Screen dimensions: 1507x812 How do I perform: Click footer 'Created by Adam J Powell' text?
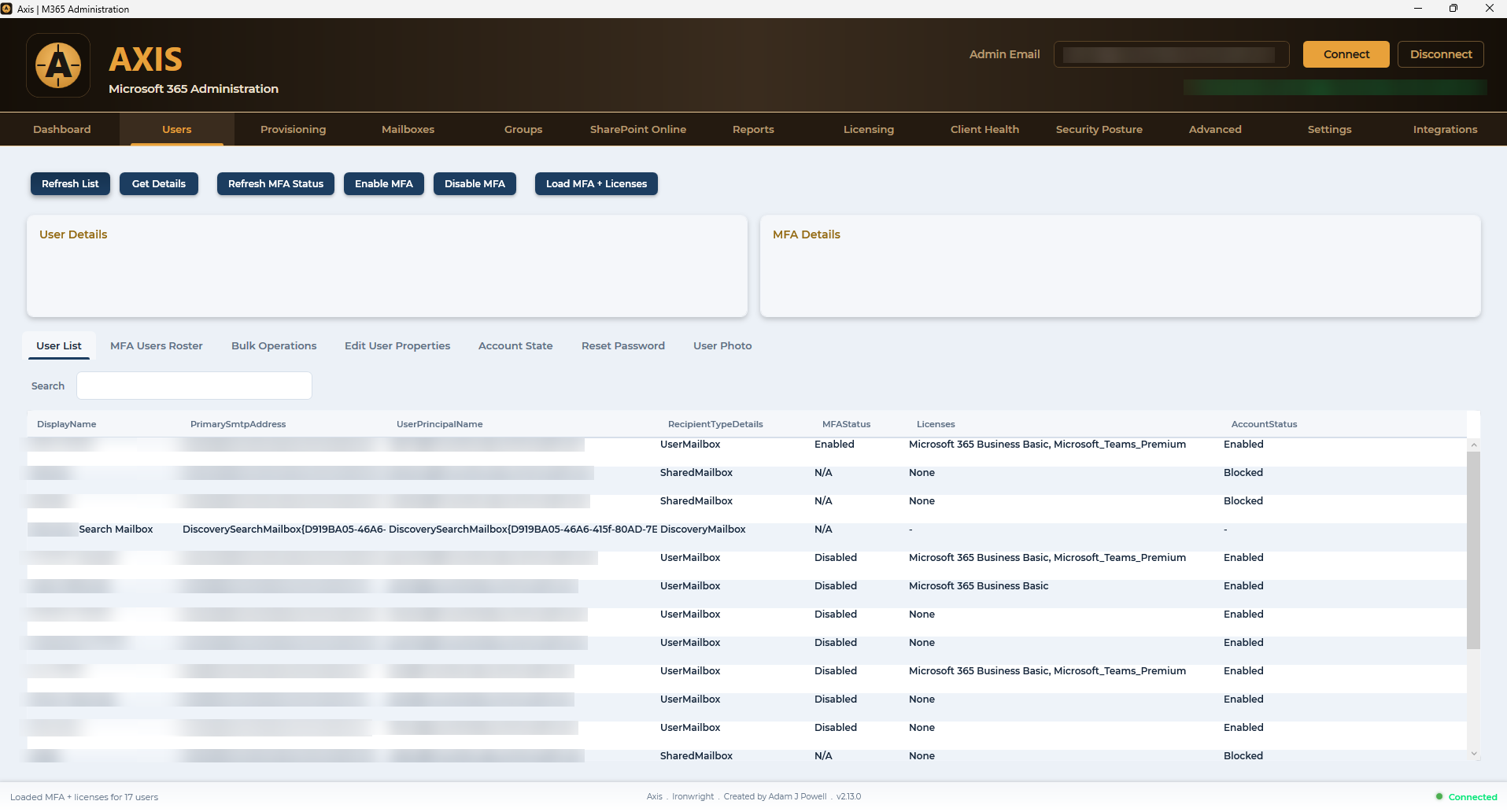coord(775,796)
